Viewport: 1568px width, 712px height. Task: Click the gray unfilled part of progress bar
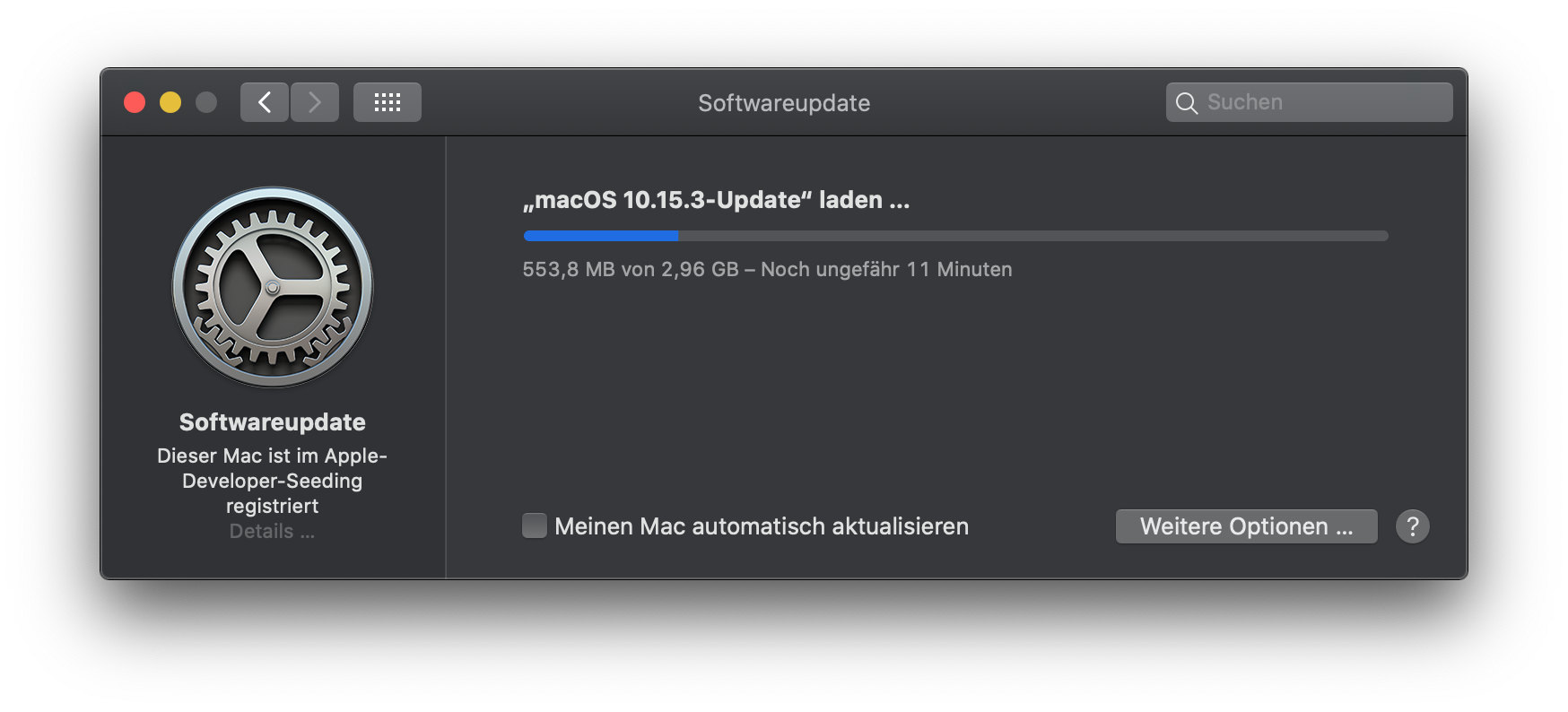1032,236
